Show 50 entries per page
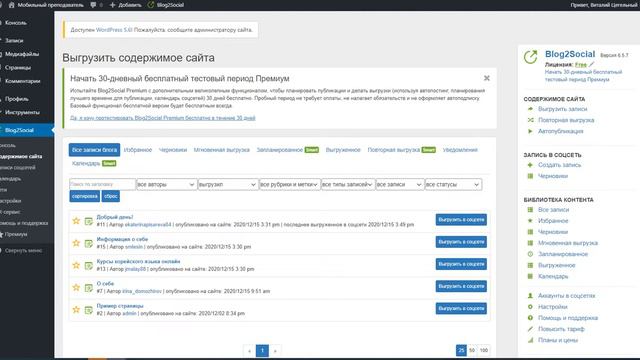The height and width of the screenshot is (360, 640). 472,350
